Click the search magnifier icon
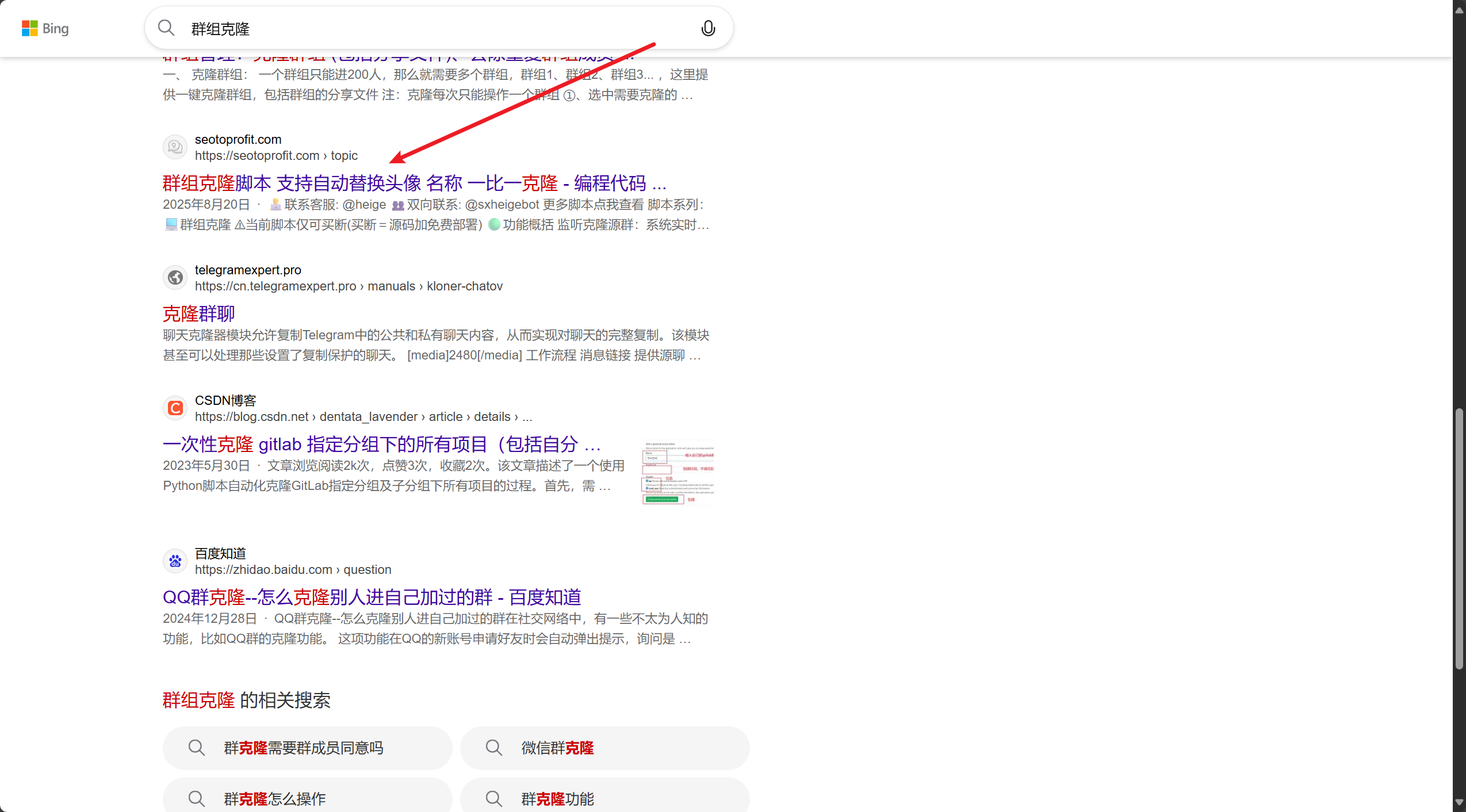1466x812 pixels. 166,28
